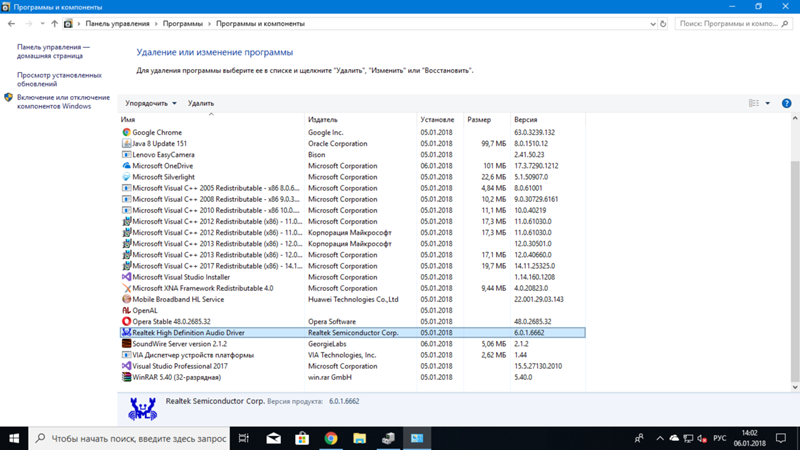Click the Lenovo EasyCamera icon
Screen dimensions: 800x450
click(x=126, y=155)
